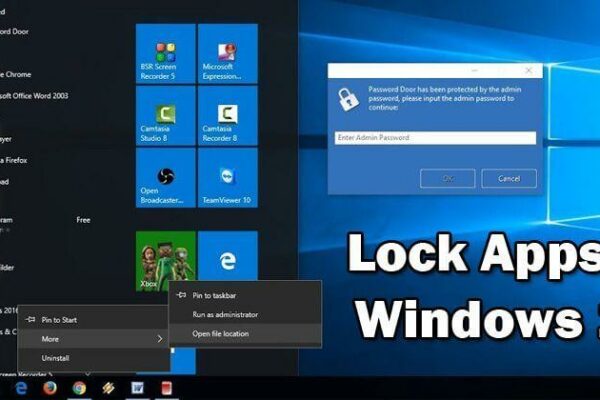Expand the More submenu

[x=94, y=339]
